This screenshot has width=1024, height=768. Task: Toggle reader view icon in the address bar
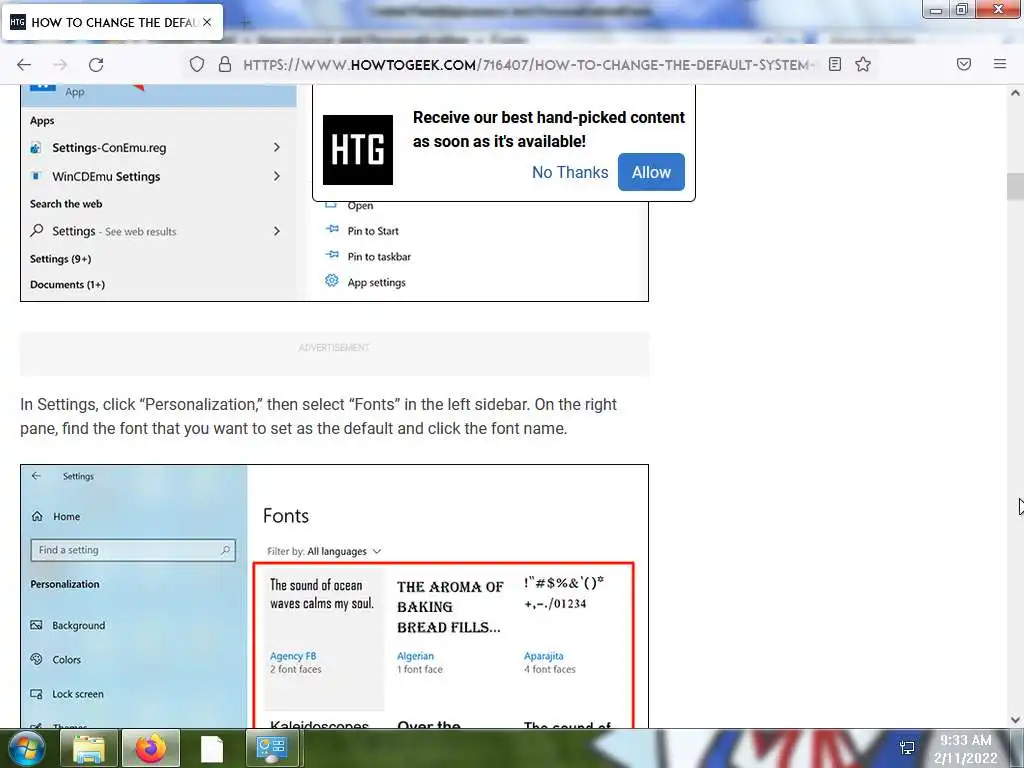835,64
